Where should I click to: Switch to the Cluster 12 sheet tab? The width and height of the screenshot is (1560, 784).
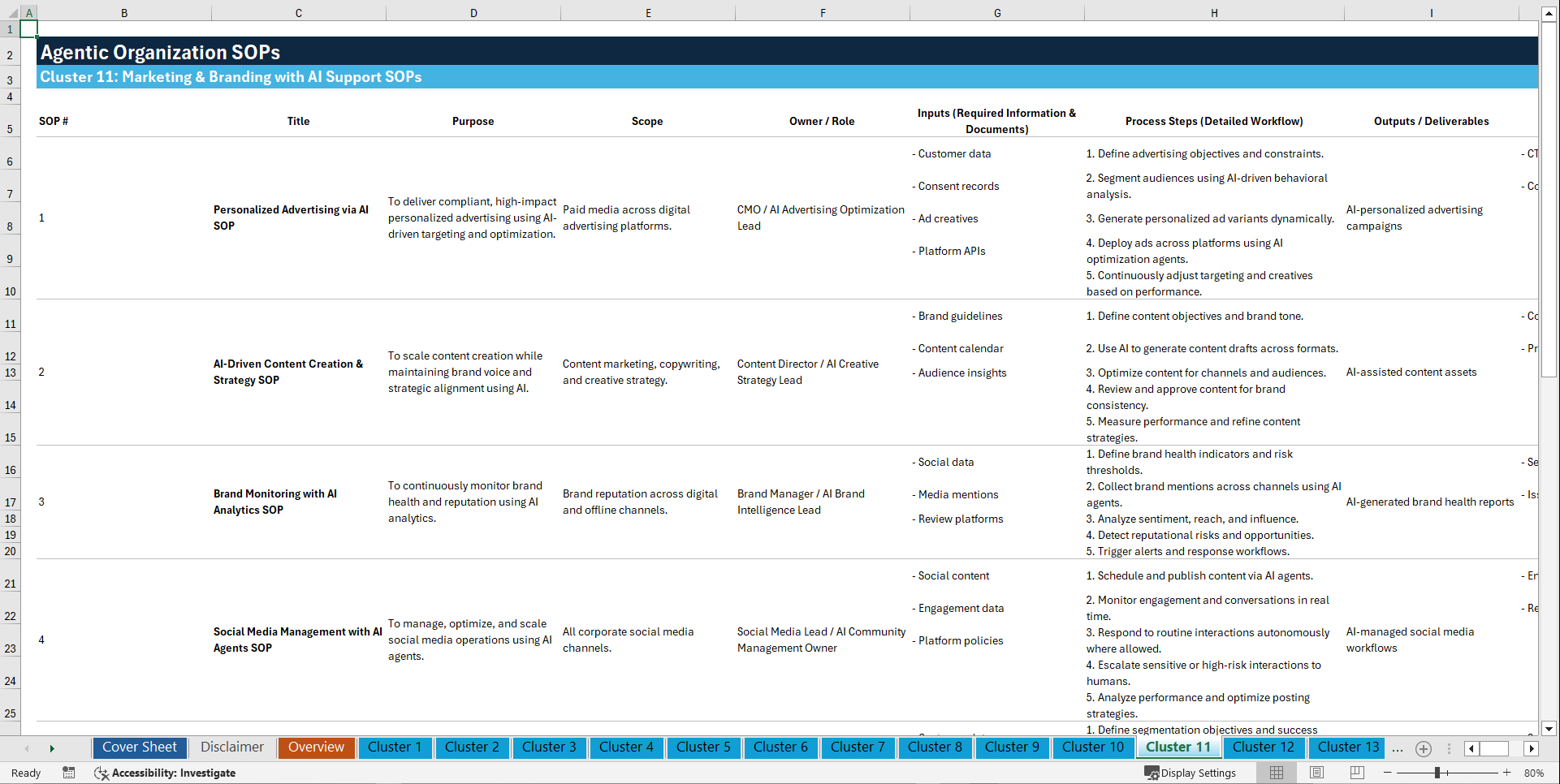[x=1264, y=747]
